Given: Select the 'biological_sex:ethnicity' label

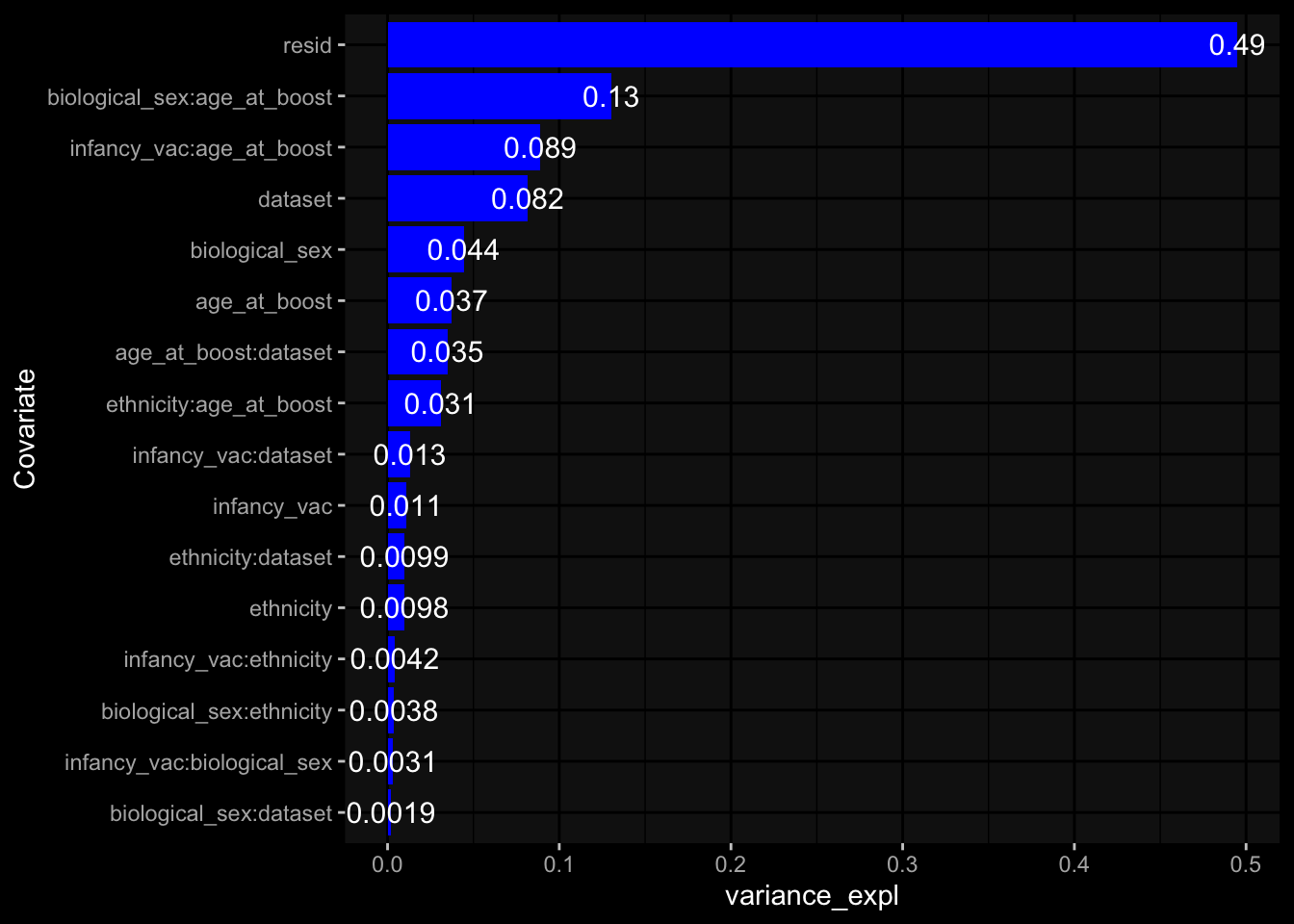Looking at the screenshot, I should [x=217, y=711].
